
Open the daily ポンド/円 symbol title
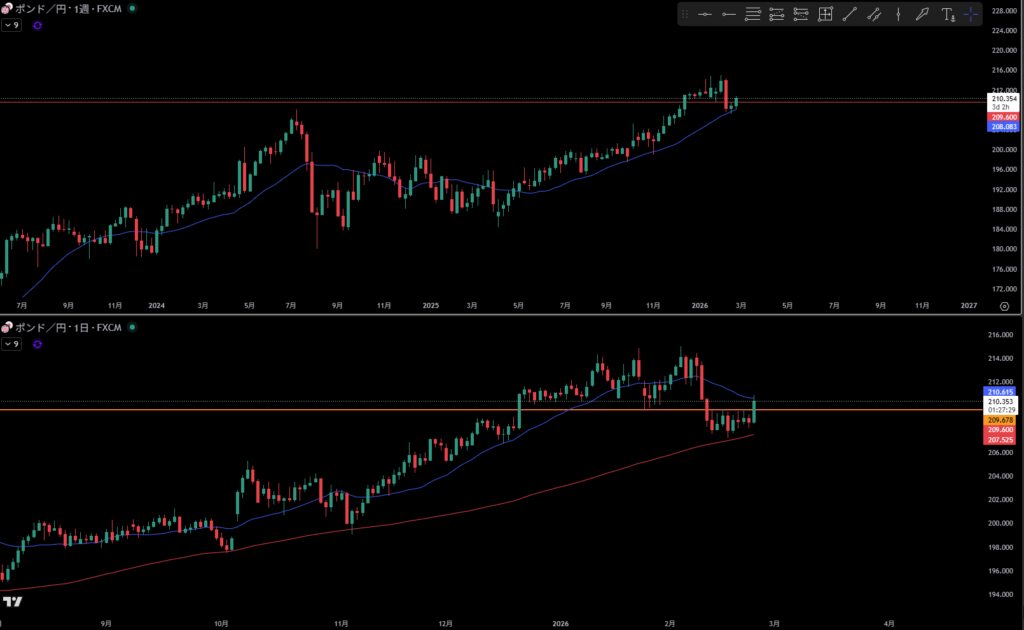pyautogui.click(x=66, y=327)
